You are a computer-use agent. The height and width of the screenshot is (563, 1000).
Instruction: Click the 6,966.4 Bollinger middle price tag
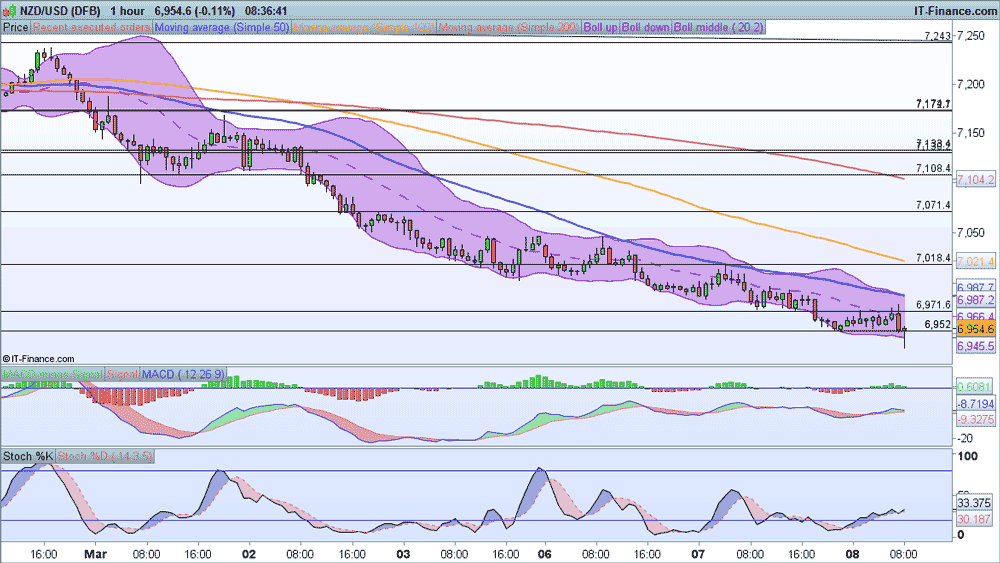coord(976,316)
